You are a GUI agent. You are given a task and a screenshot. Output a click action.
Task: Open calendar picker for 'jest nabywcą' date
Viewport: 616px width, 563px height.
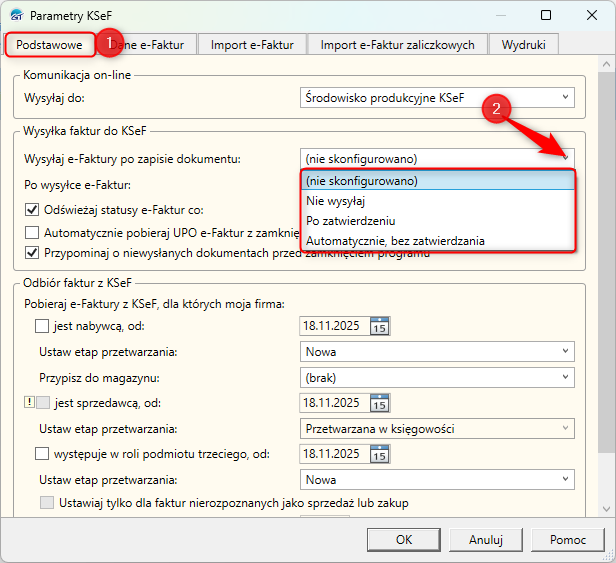pos(380,325)
